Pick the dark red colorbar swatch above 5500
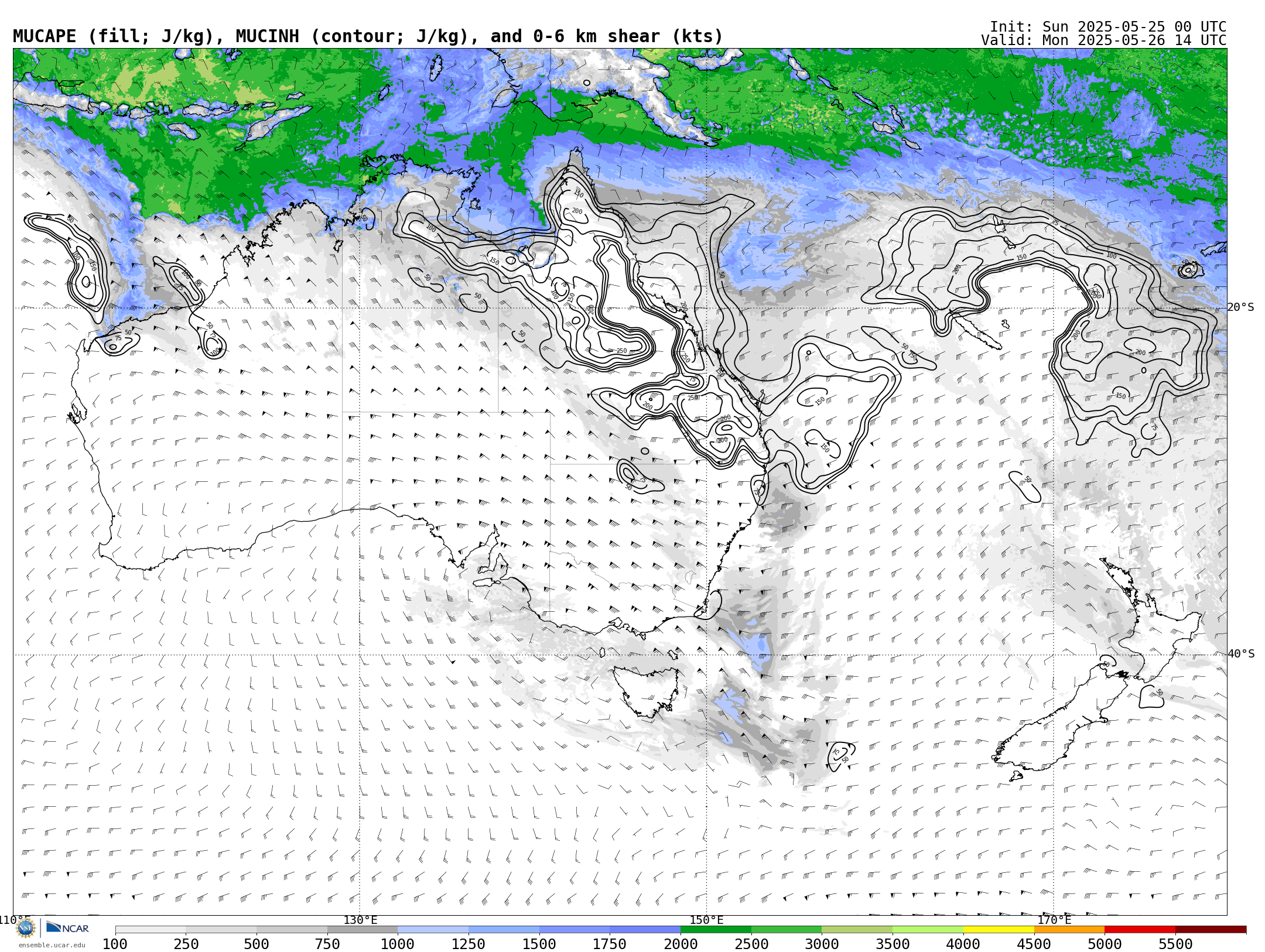Viewport: 1265px width, 952px height. (x=1211, y=930)
